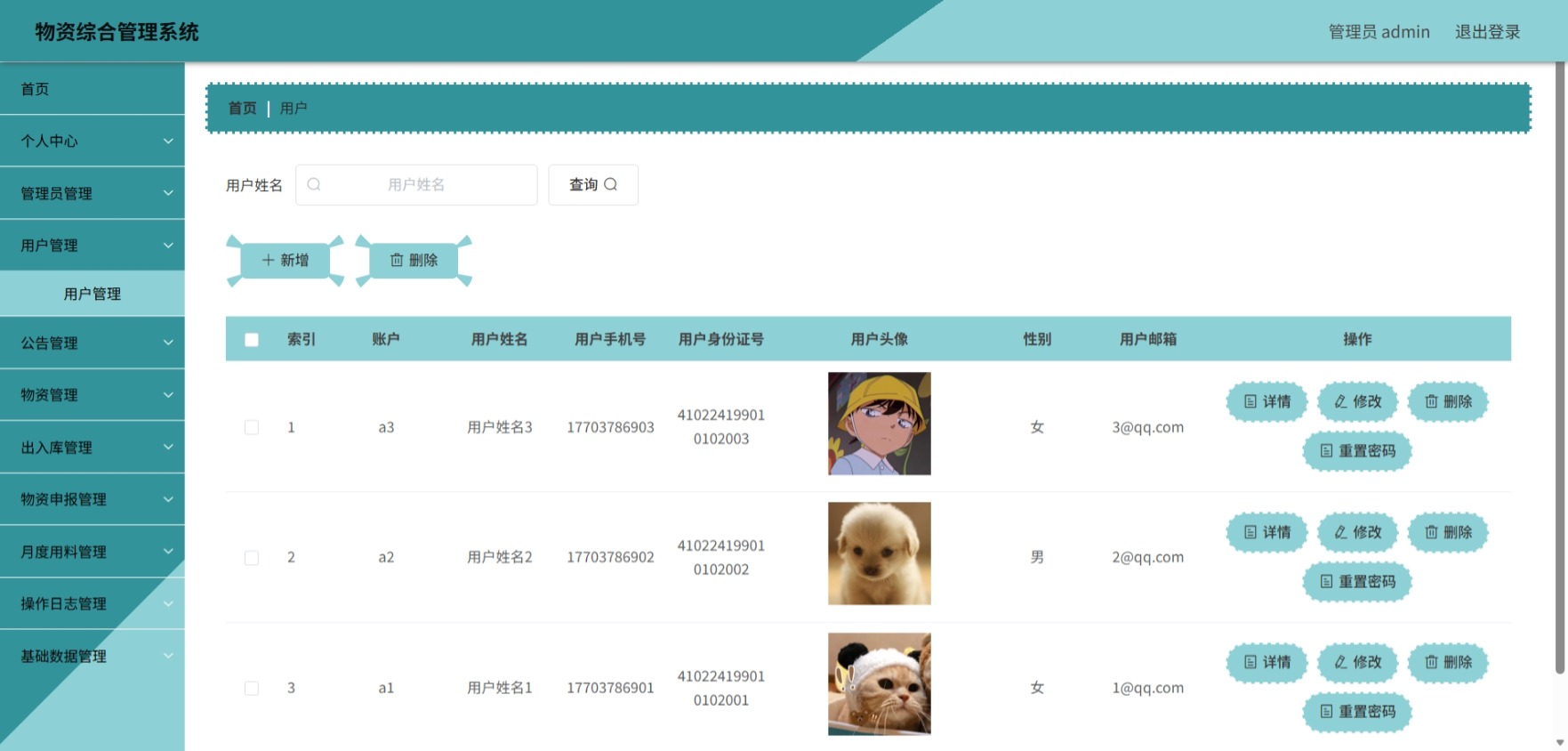Click the 删除 trash icon for account a1
The width and height of the screenshot is (1568, 751).
click(1431, 662)
